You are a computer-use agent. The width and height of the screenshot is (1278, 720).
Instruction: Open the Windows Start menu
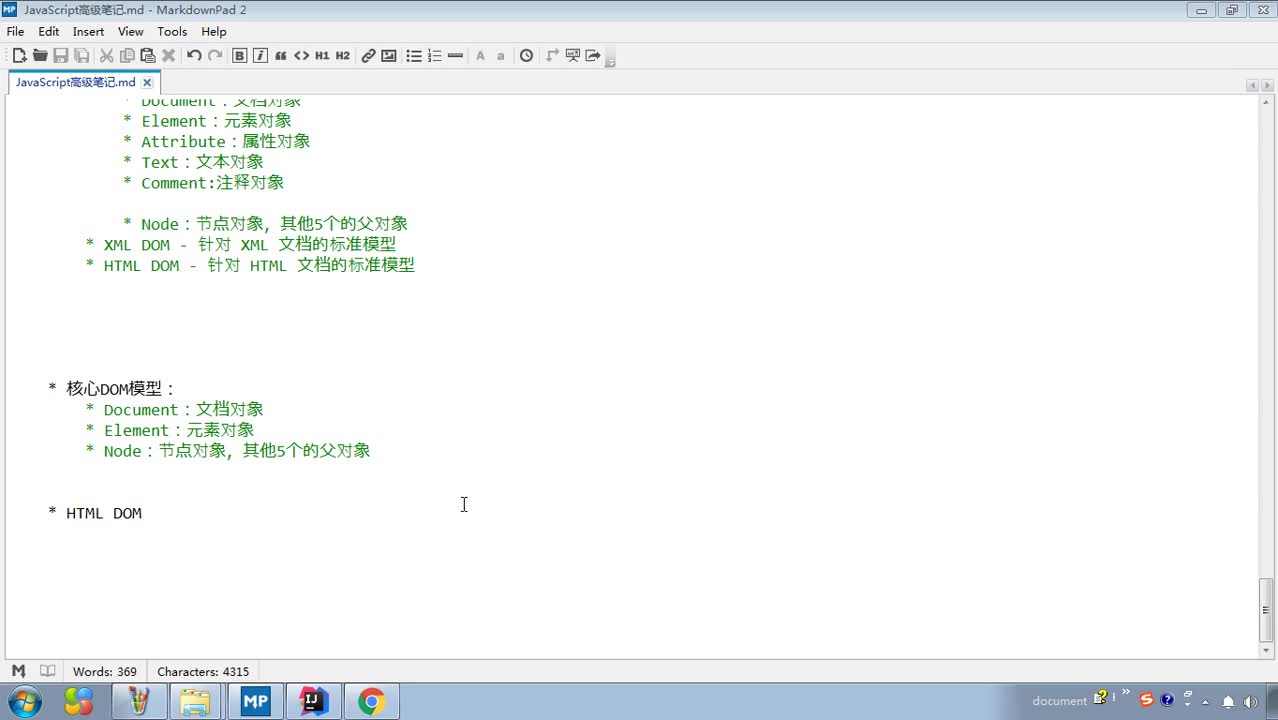click(x=24, y=701)
